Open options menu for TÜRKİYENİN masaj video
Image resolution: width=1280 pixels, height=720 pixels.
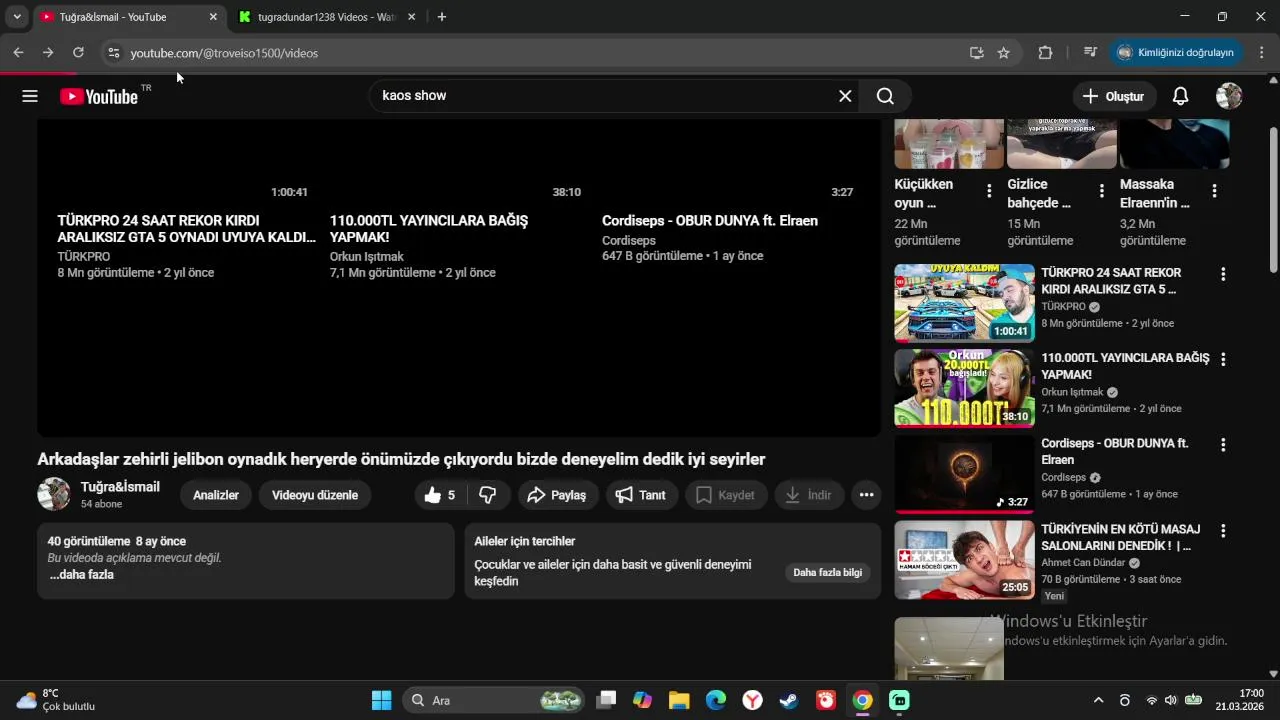pos(1222,530)
